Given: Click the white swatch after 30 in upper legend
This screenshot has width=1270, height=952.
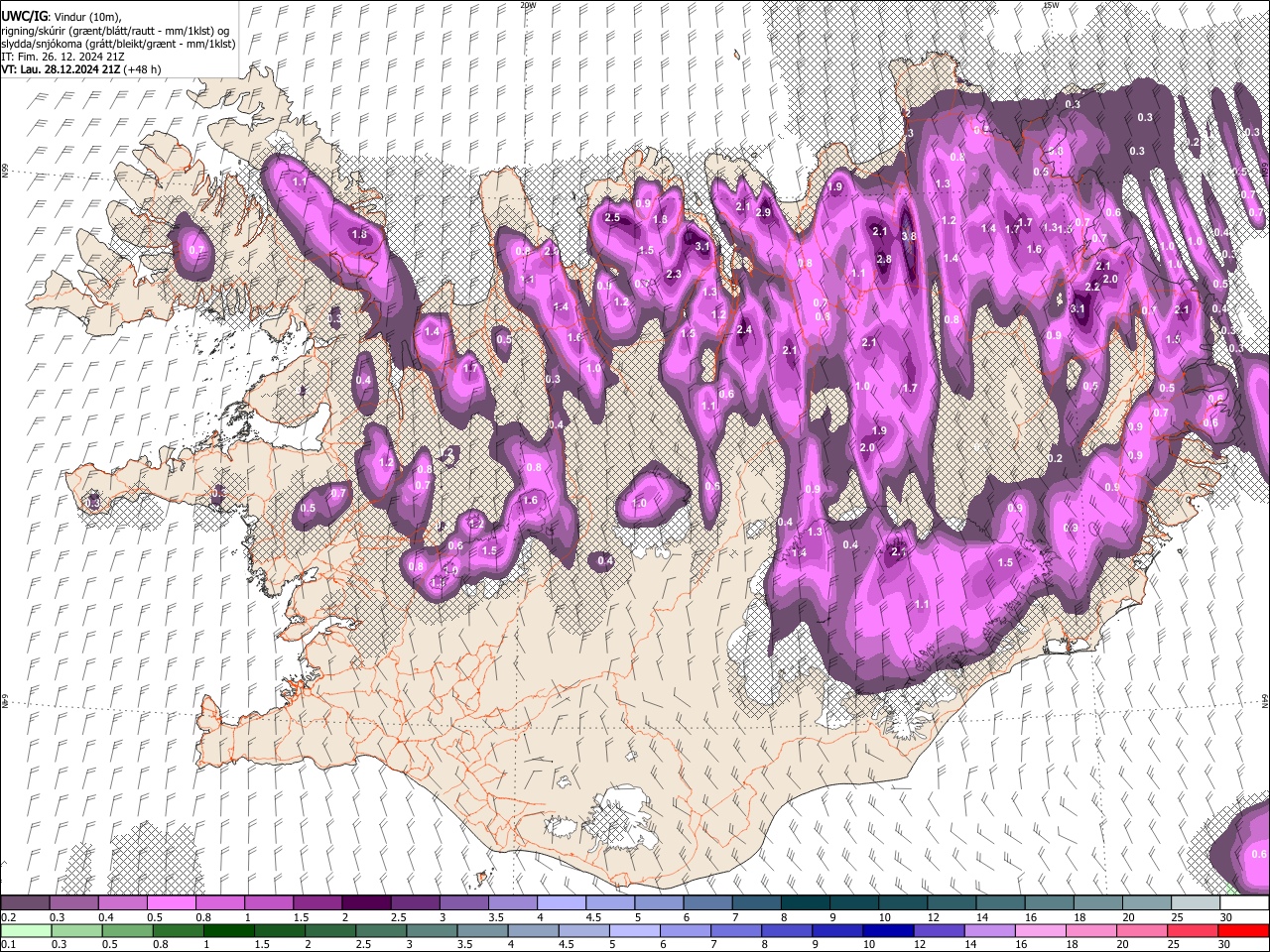Looking at the screenshot, I should (1245, 902).
